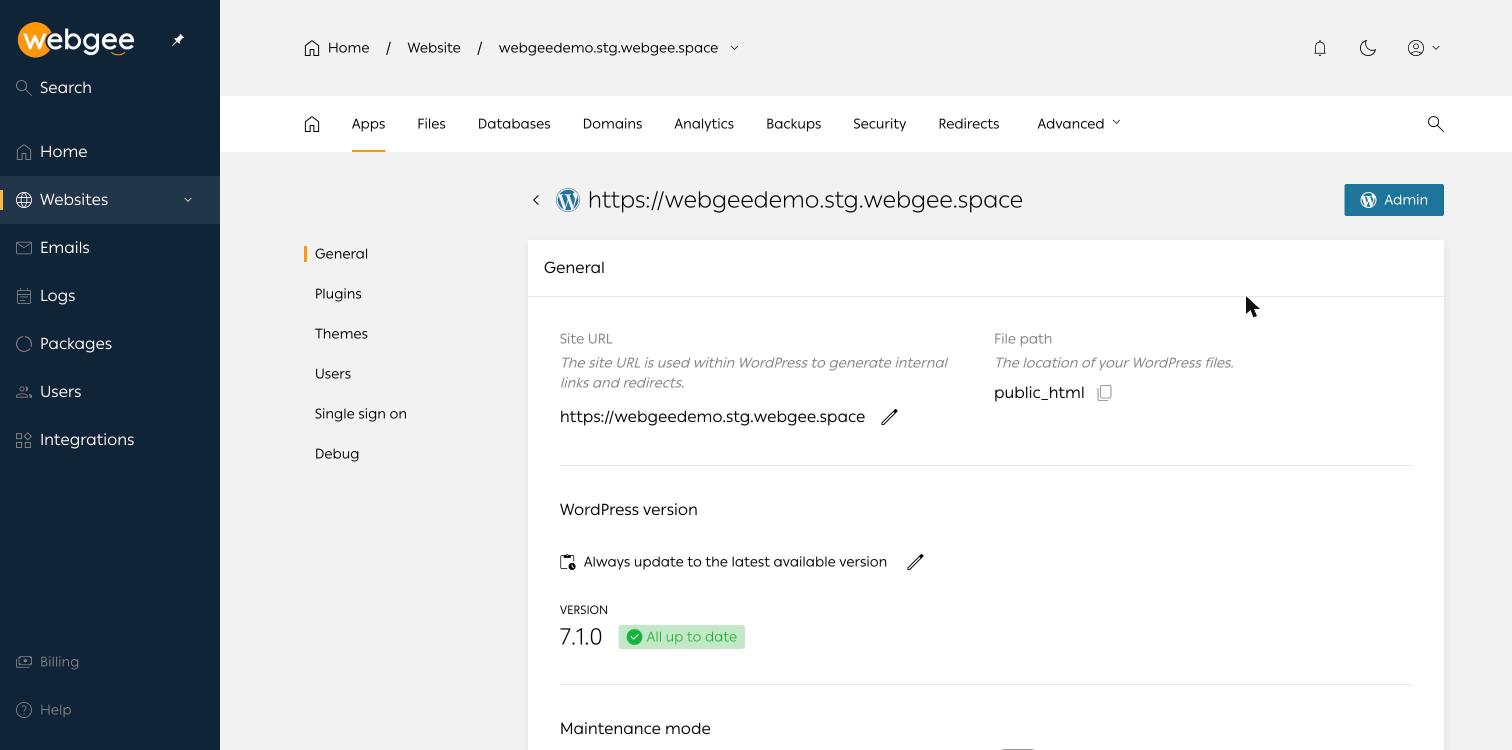Switch to the Backups tab
Viewport: 1512px width, 750px height.
click(x=794, y=124)
